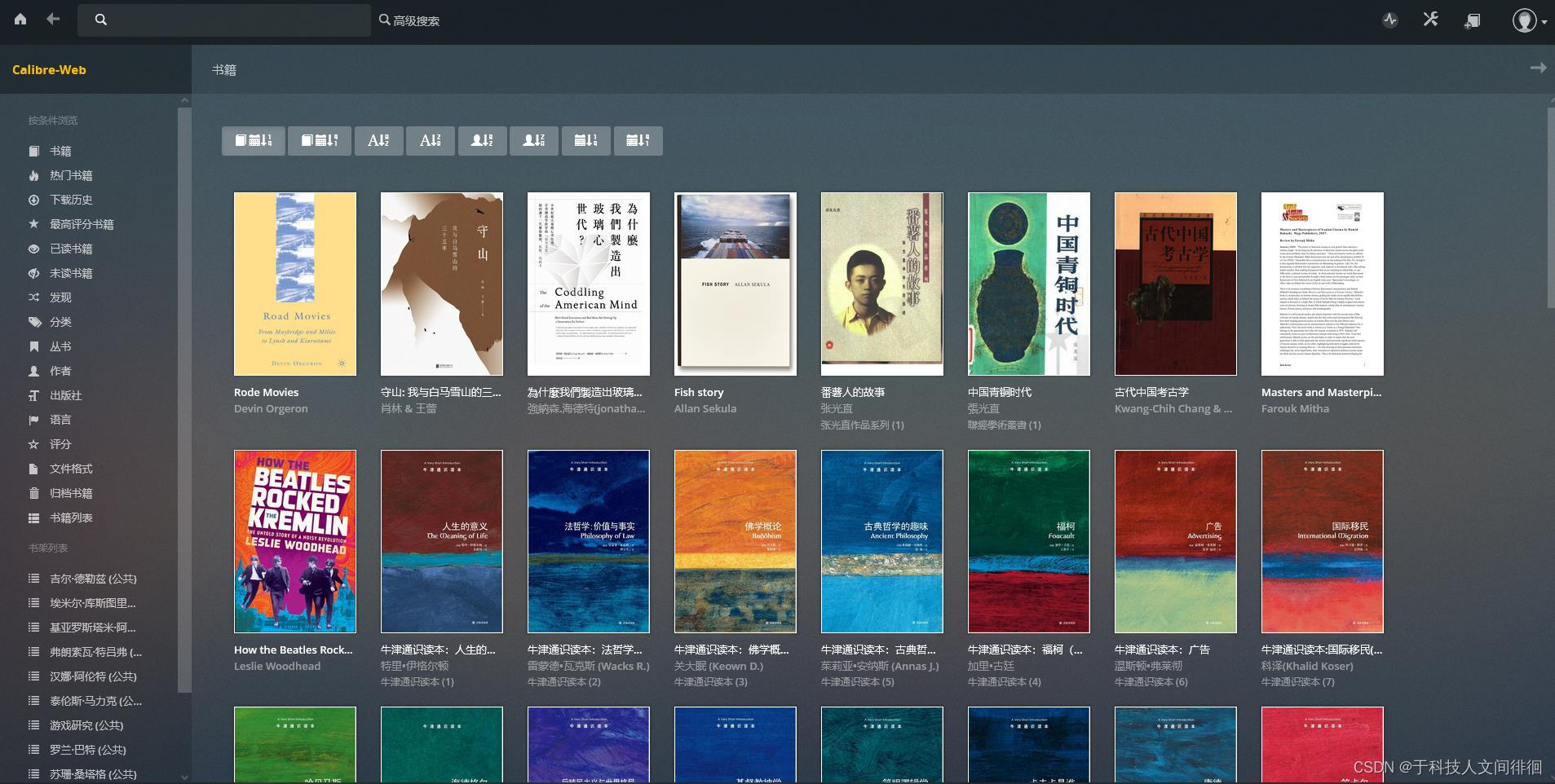The width and height of the screenshot is (1555, 784).
Task: Open the user account dropdown
Action: click(1529, 20)
